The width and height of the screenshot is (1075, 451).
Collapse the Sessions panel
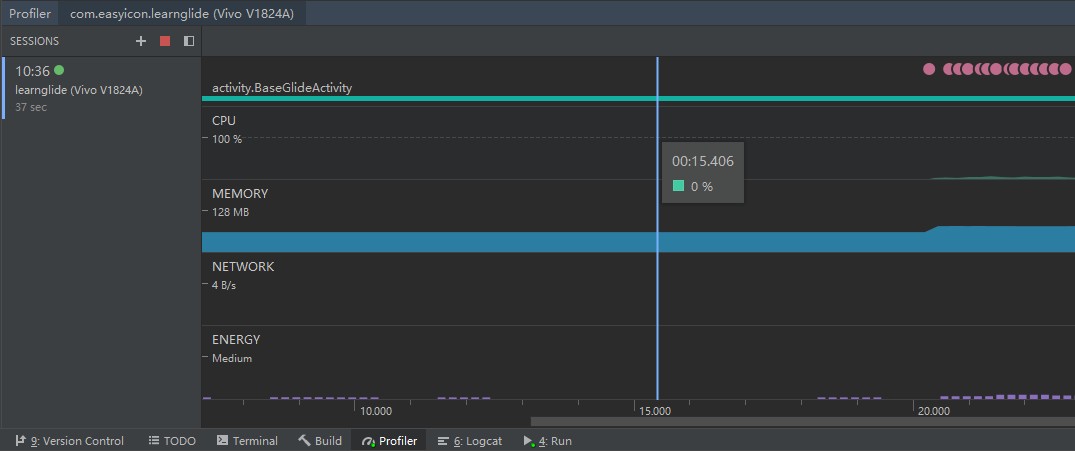coord(189,41)
